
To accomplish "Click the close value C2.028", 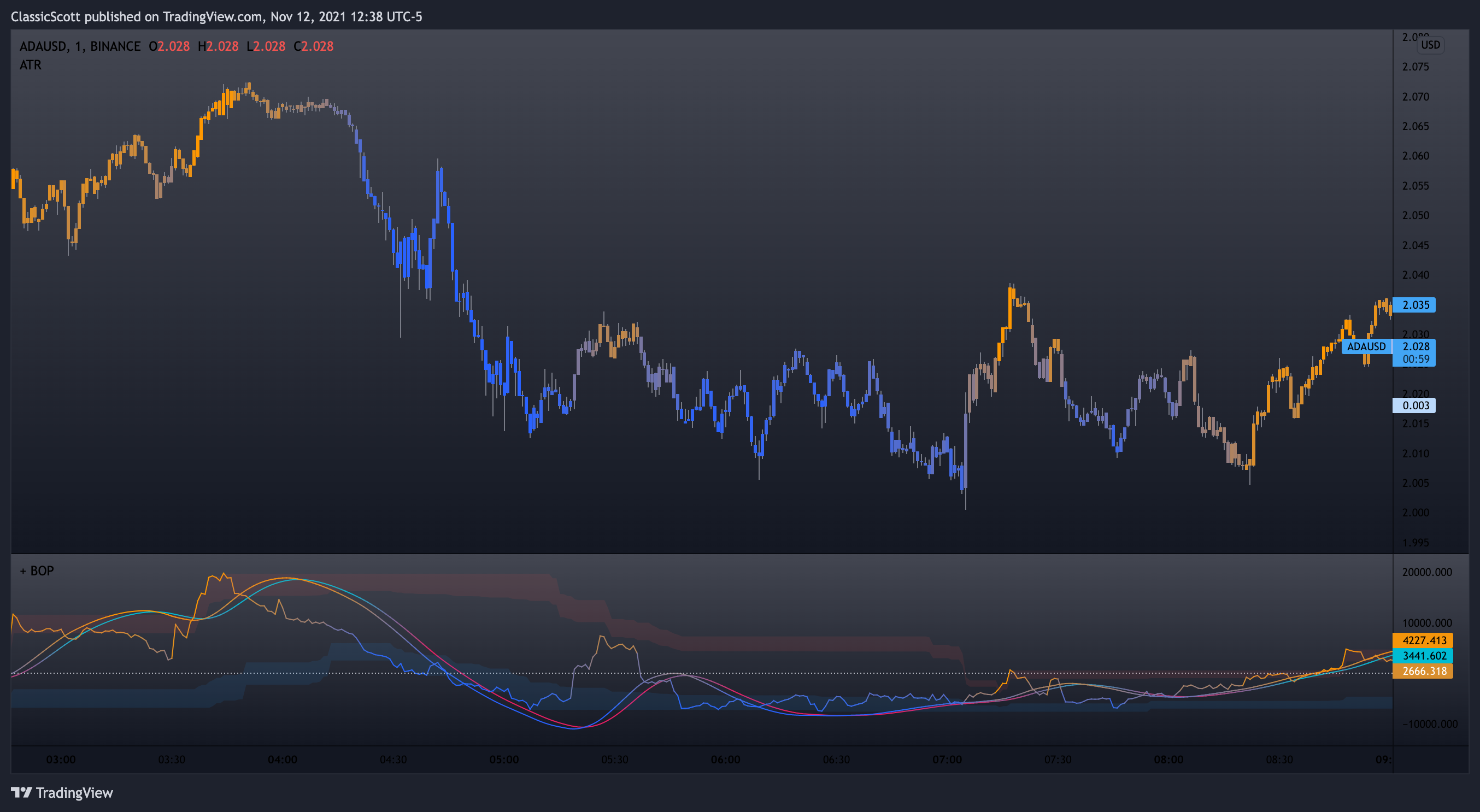I will tap(313, 46).
